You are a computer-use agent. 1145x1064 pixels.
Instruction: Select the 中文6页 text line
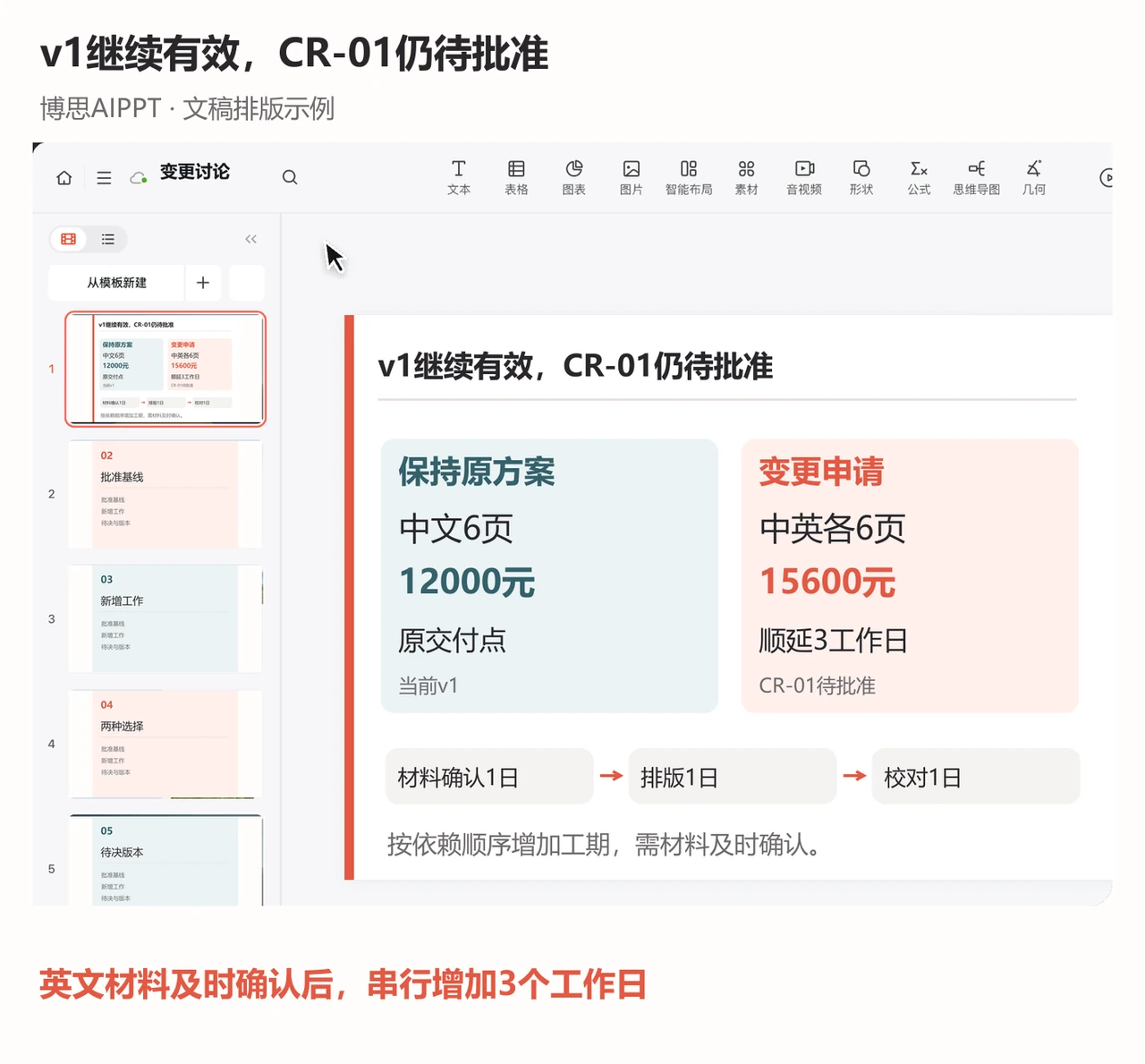tap(455, 529)
